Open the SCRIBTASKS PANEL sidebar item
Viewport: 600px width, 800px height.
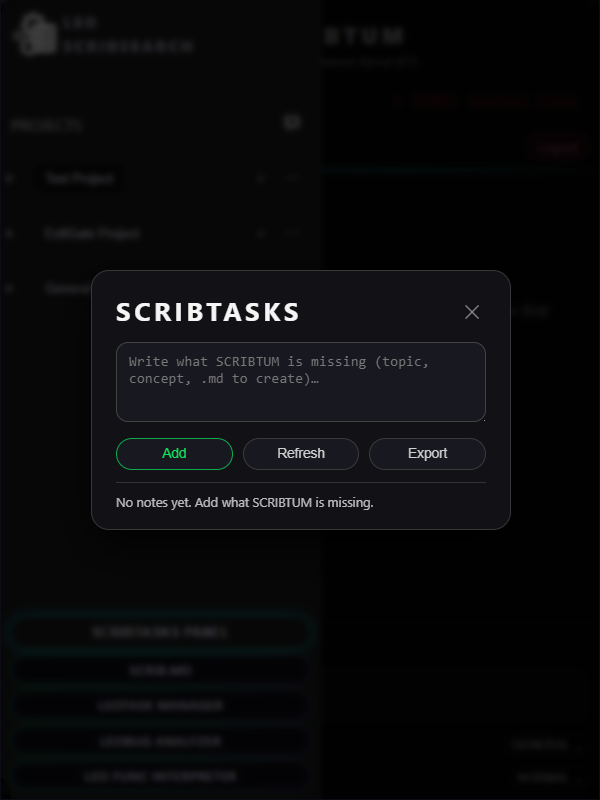(160, 632)
